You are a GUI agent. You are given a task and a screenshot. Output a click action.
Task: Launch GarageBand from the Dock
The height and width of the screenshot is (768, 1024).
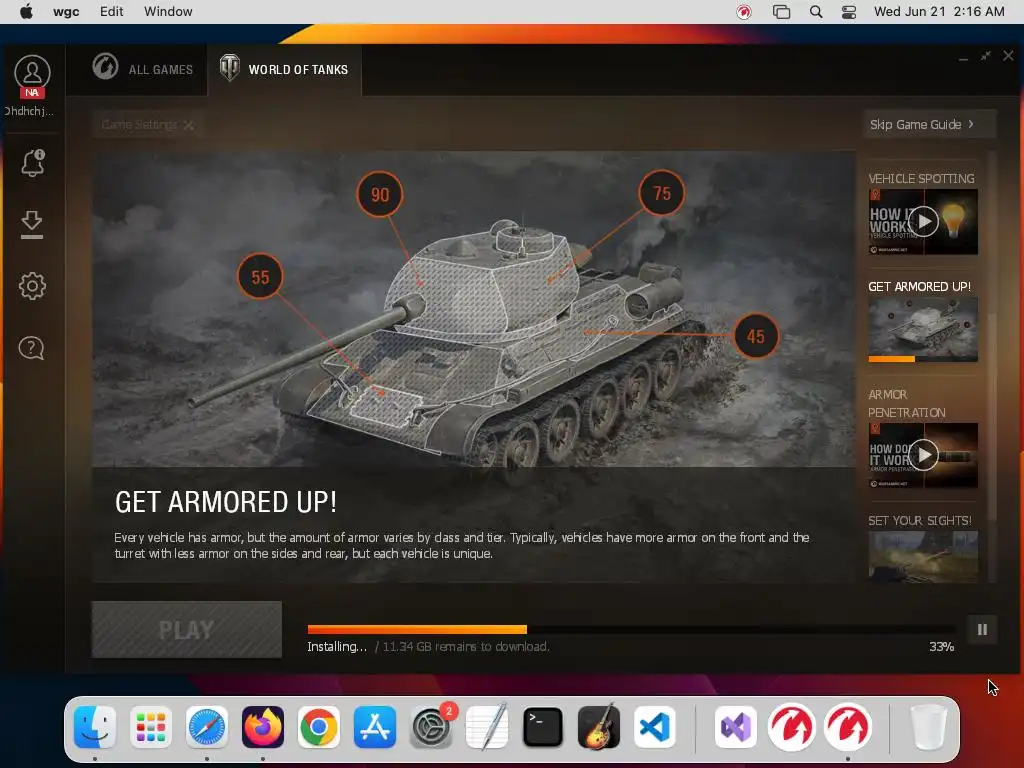click(x=599, y=727)
